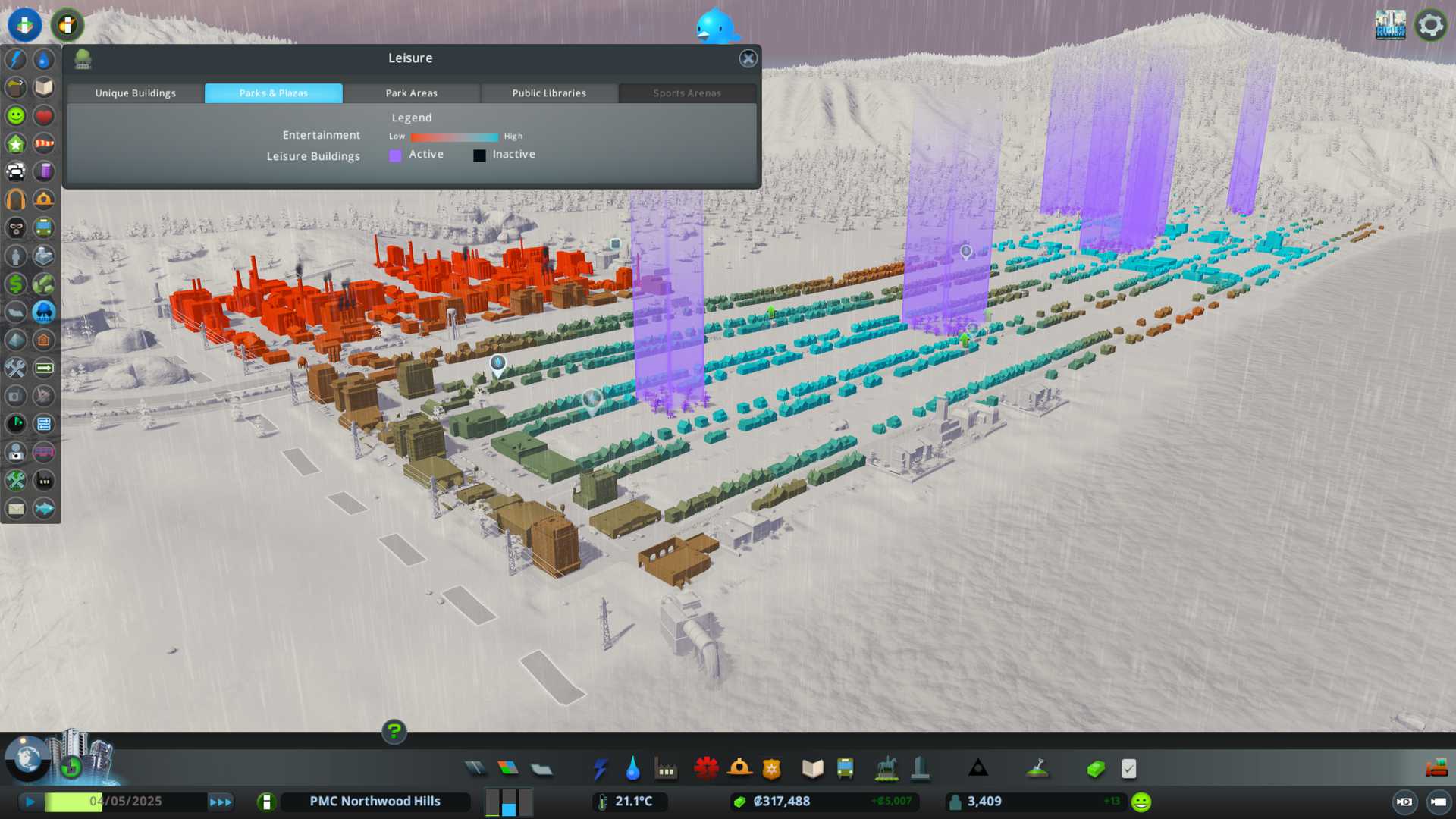
Task: Open the Parks & Plazas build menu
Action: (x=886, y=769)
